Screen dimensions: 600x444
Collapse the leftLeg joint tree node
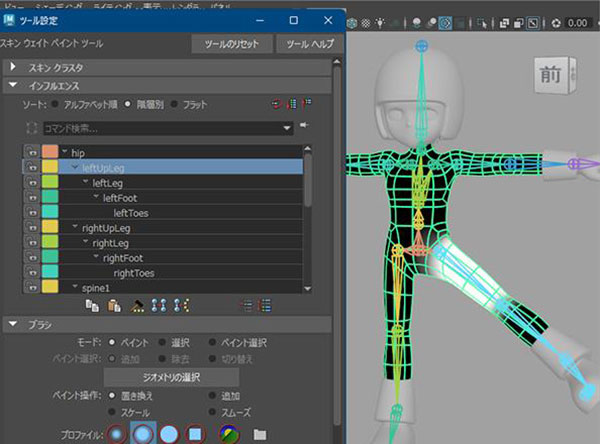[x=87, y=183]
